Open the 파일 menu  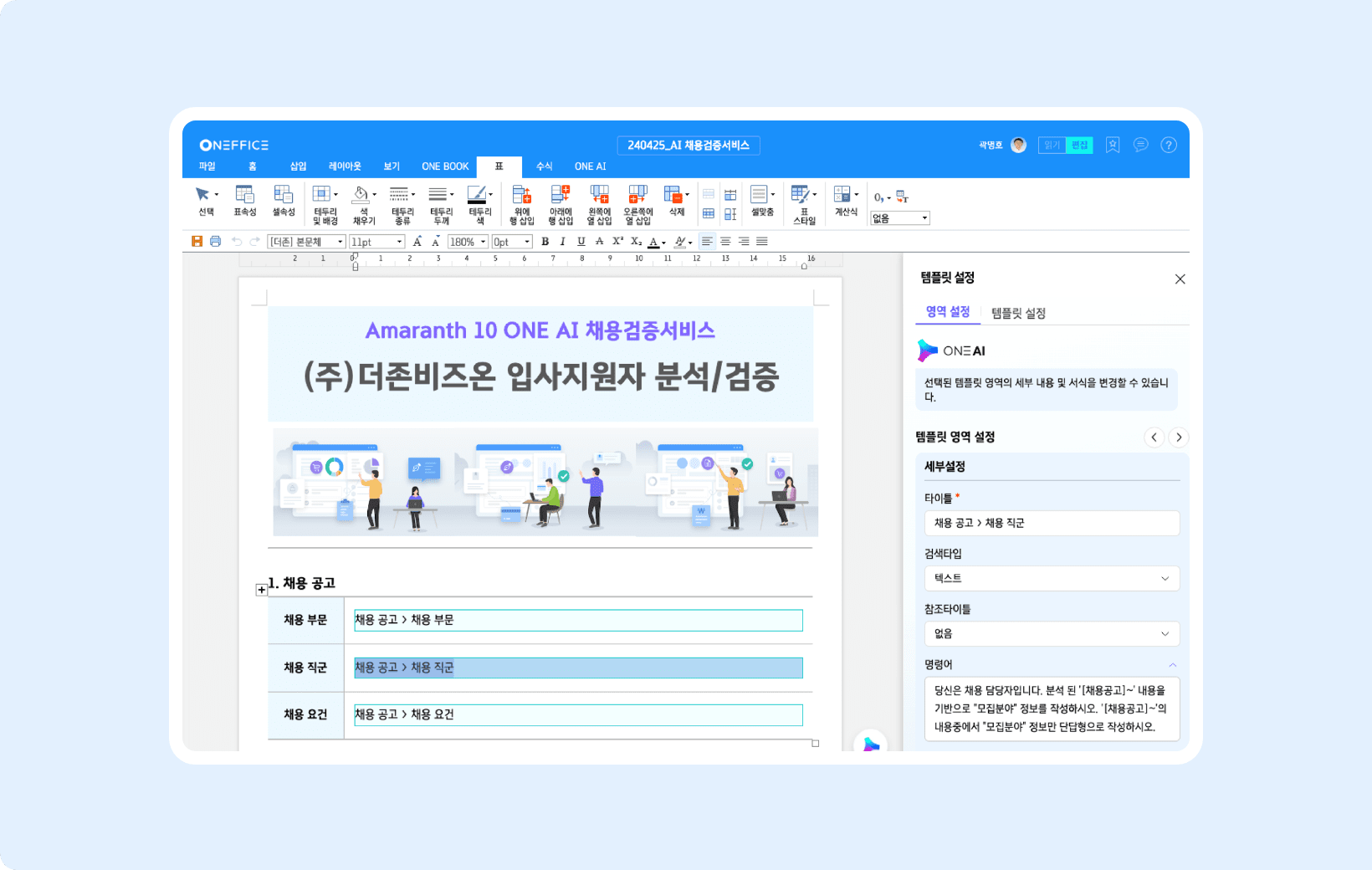tap(207, 166)
